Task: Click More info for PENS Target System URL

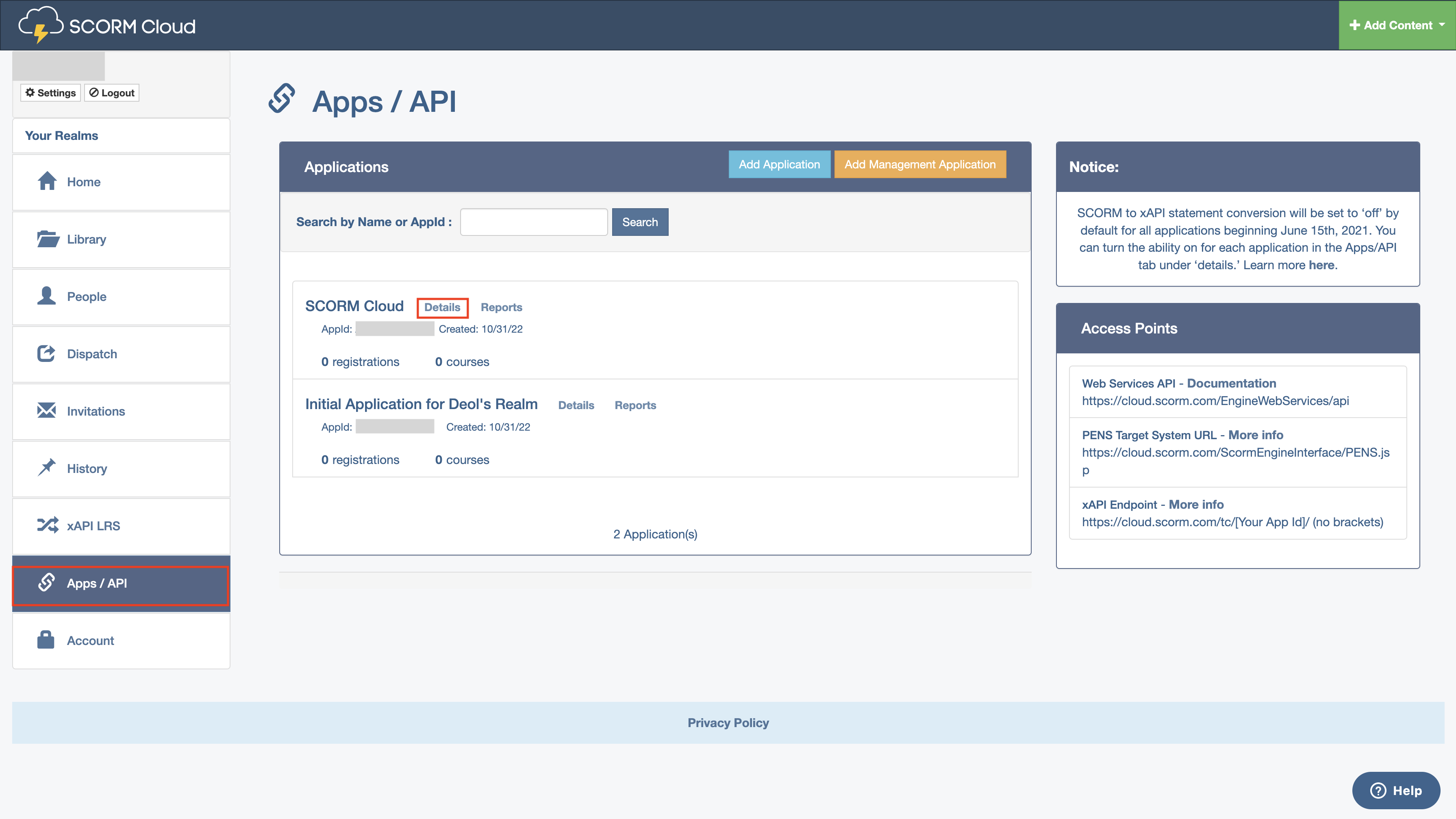Action: pos(1255,434)
